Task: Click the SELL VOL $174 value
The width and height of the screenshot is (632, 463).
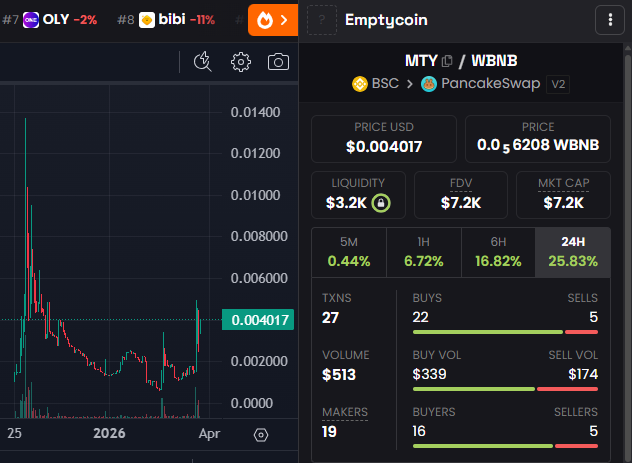Action: (583, 374)
